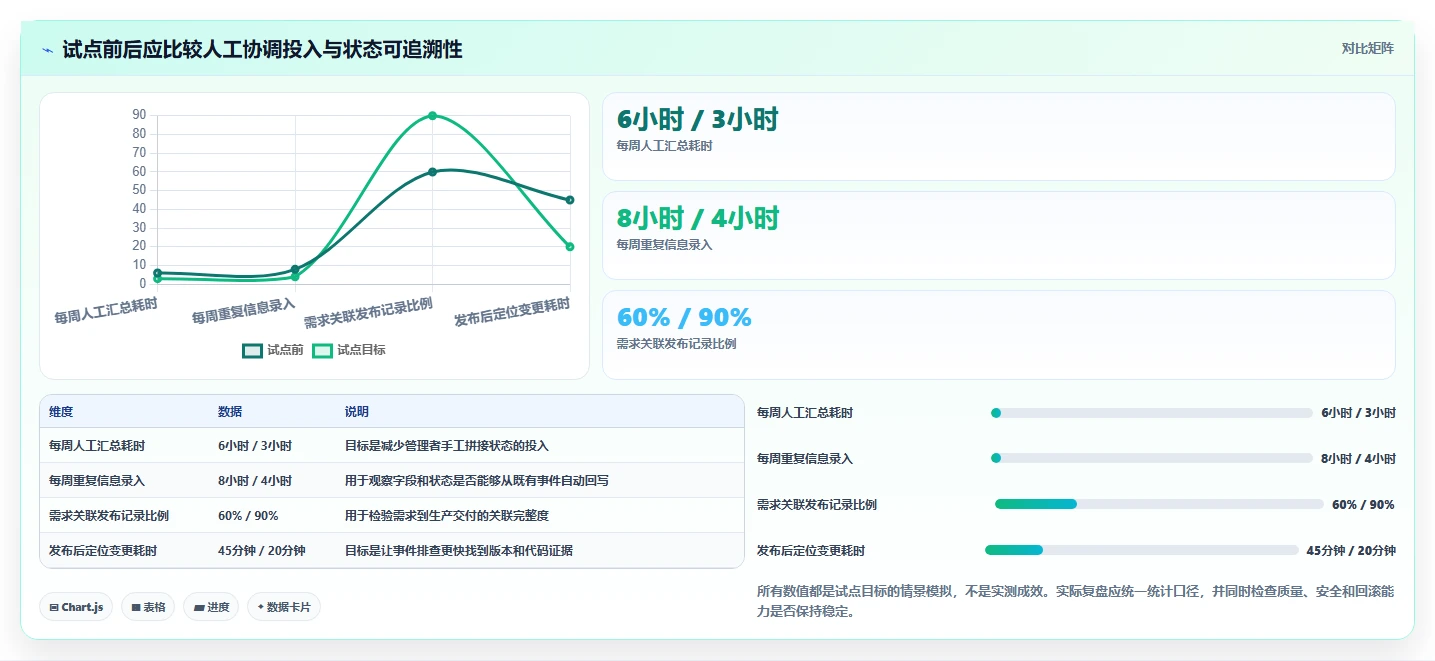Click the 45 end point of 试点前 line
Viewport: 1435px width, 661px height.
coord(570,200)
